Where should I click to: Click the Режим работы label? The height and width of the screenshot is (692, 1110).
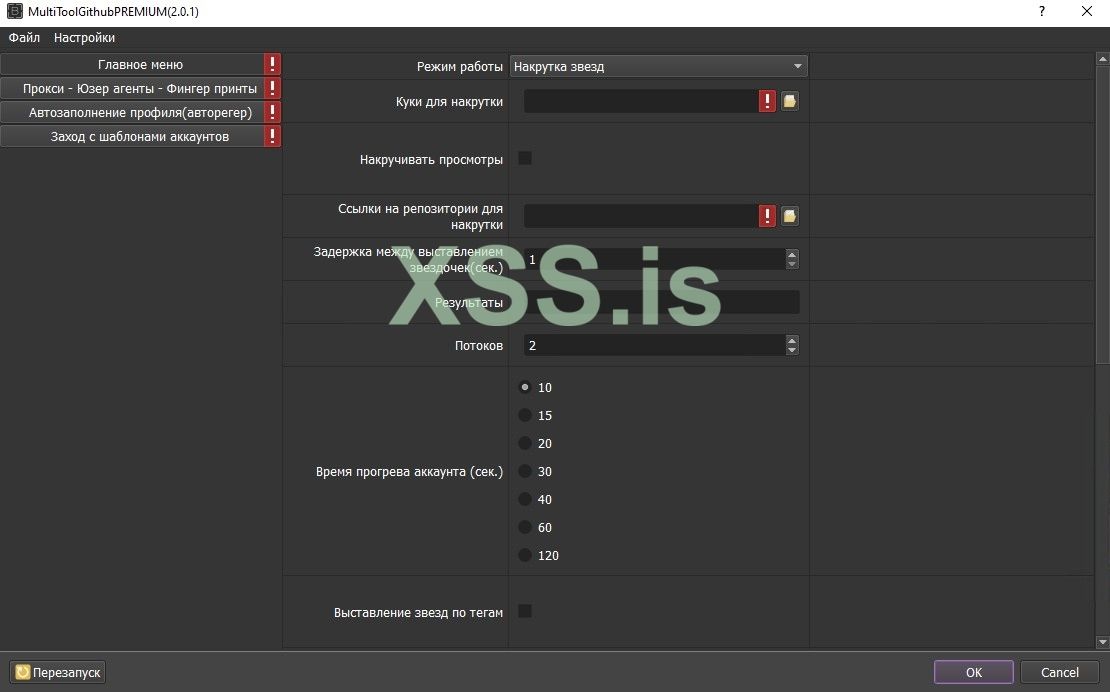459,67
